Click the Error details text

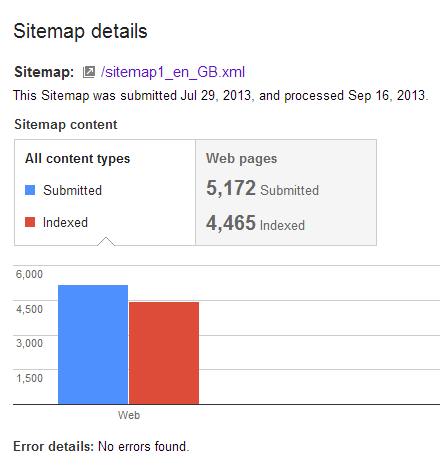pyautogui.click(x=101, y=446)
